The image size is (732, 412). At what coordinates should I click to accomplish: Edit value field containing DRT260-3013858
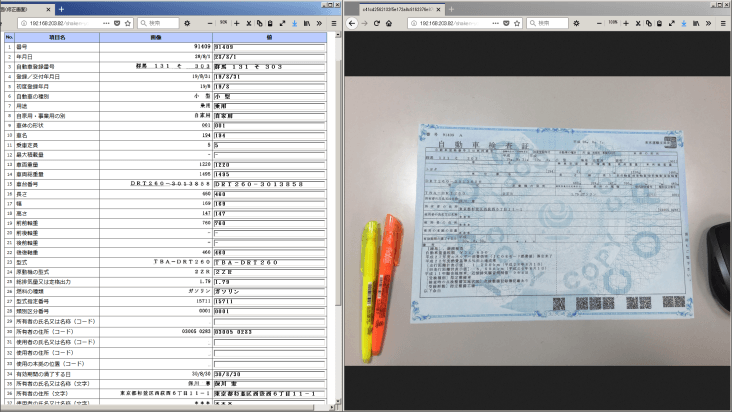(x=269, y=184)
